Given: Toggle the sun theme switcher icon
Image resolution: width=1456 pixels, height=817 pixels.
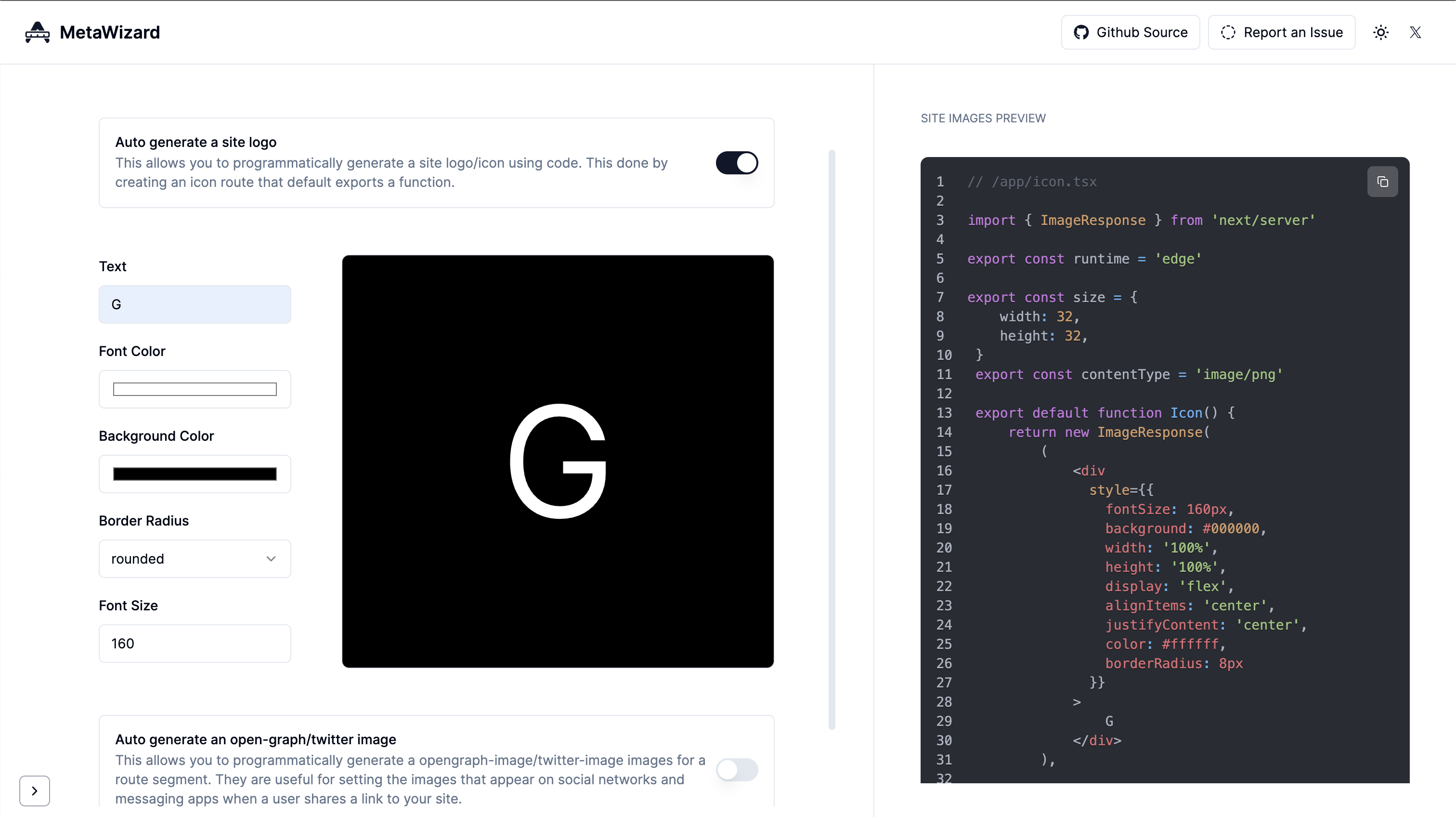Looking at the screenshot, I should pyautogui.click(x=1381, y=32).
